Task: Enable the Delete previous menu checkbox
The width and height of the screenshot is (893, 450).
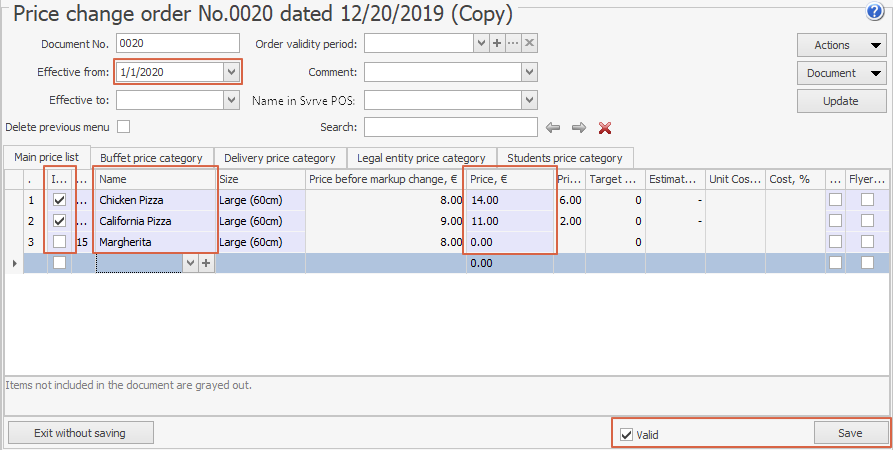Action: [124, 127]
